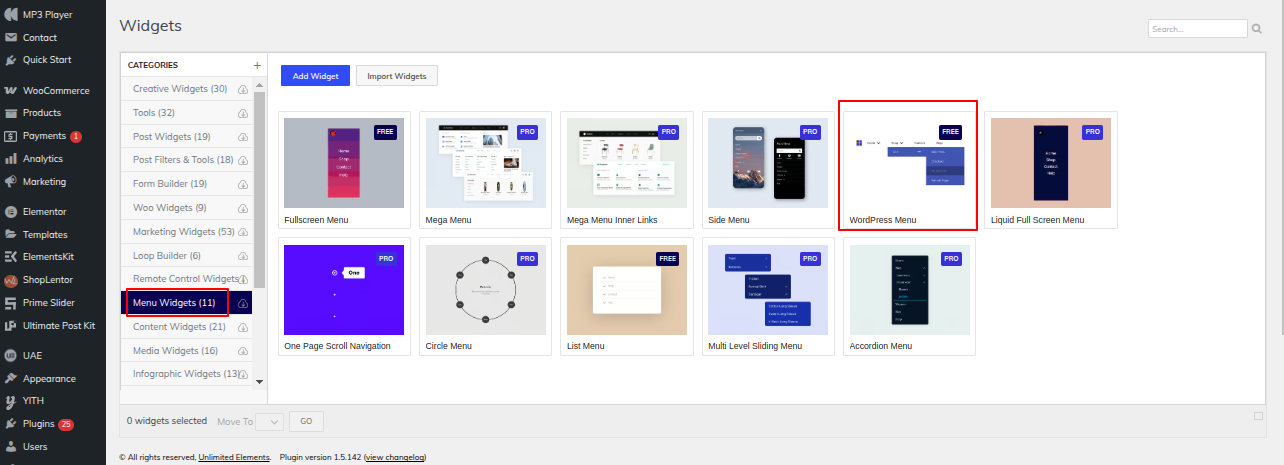Open the Side Menu widget card

768,170
